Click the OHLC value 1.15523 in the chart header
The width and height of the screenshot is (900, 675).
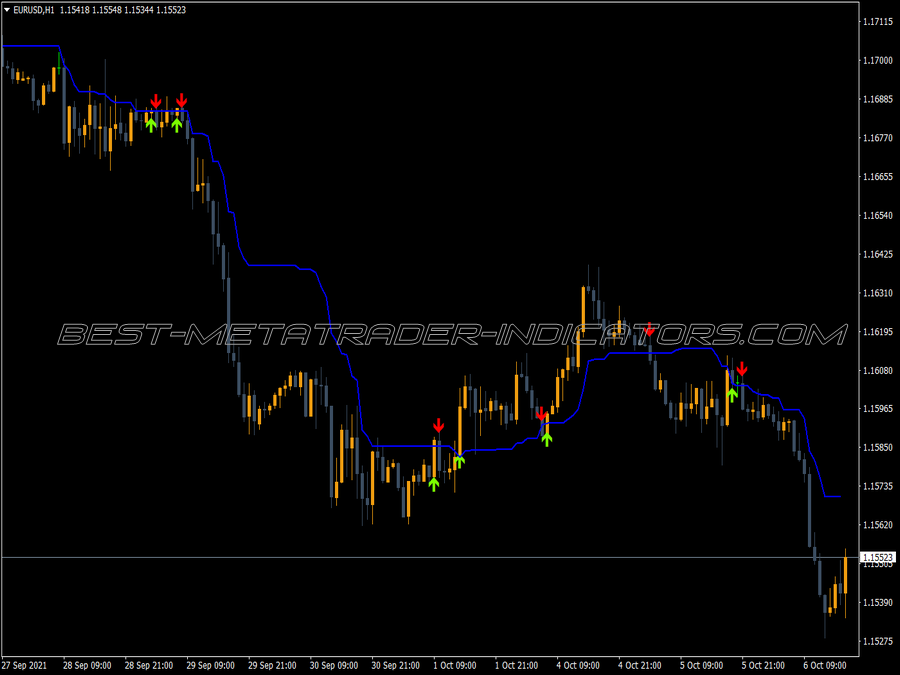pos(171,10)
